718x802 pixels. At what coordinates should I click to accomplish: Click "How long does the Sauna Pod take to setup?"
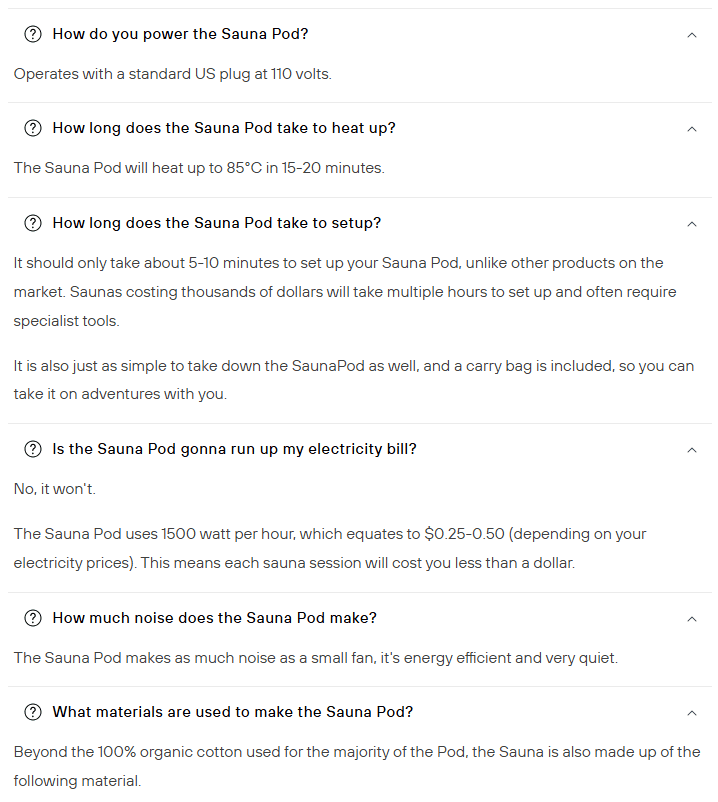[217, 223]
